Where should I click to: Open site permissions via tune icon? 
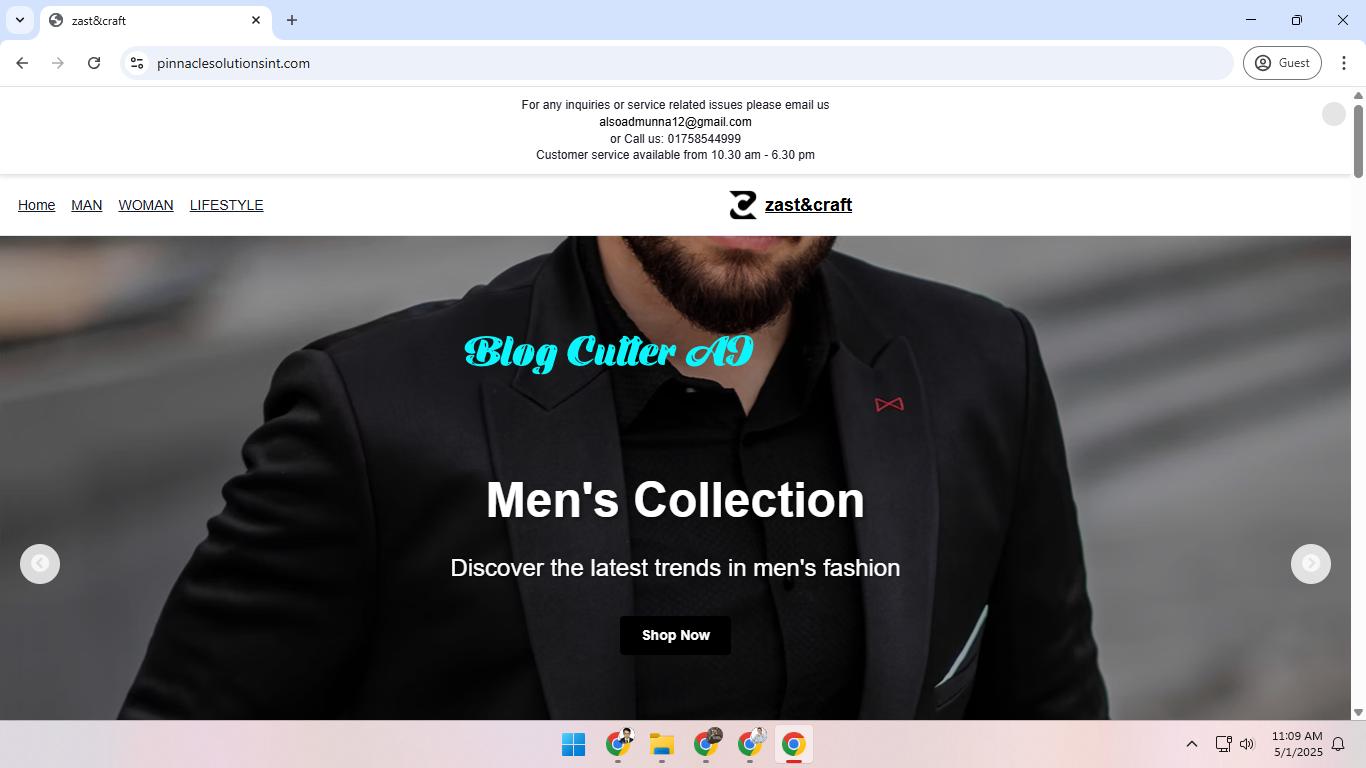[x=136, y=62]
